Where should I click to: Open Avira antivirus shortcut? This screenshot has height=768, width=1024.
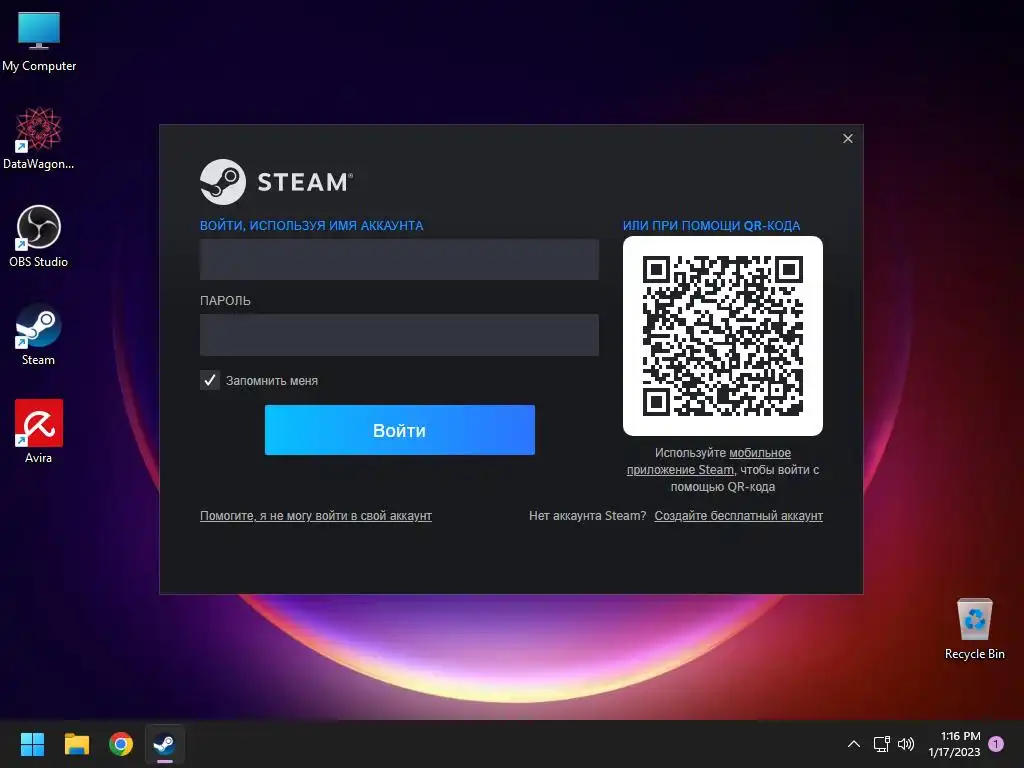click(39, 432)
